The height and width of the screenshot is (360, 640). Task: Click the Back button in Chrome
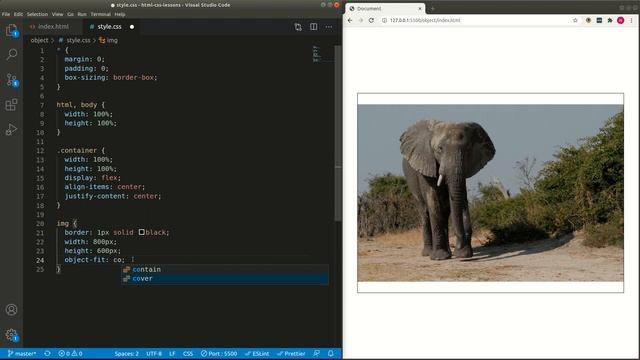pos(350,20)
